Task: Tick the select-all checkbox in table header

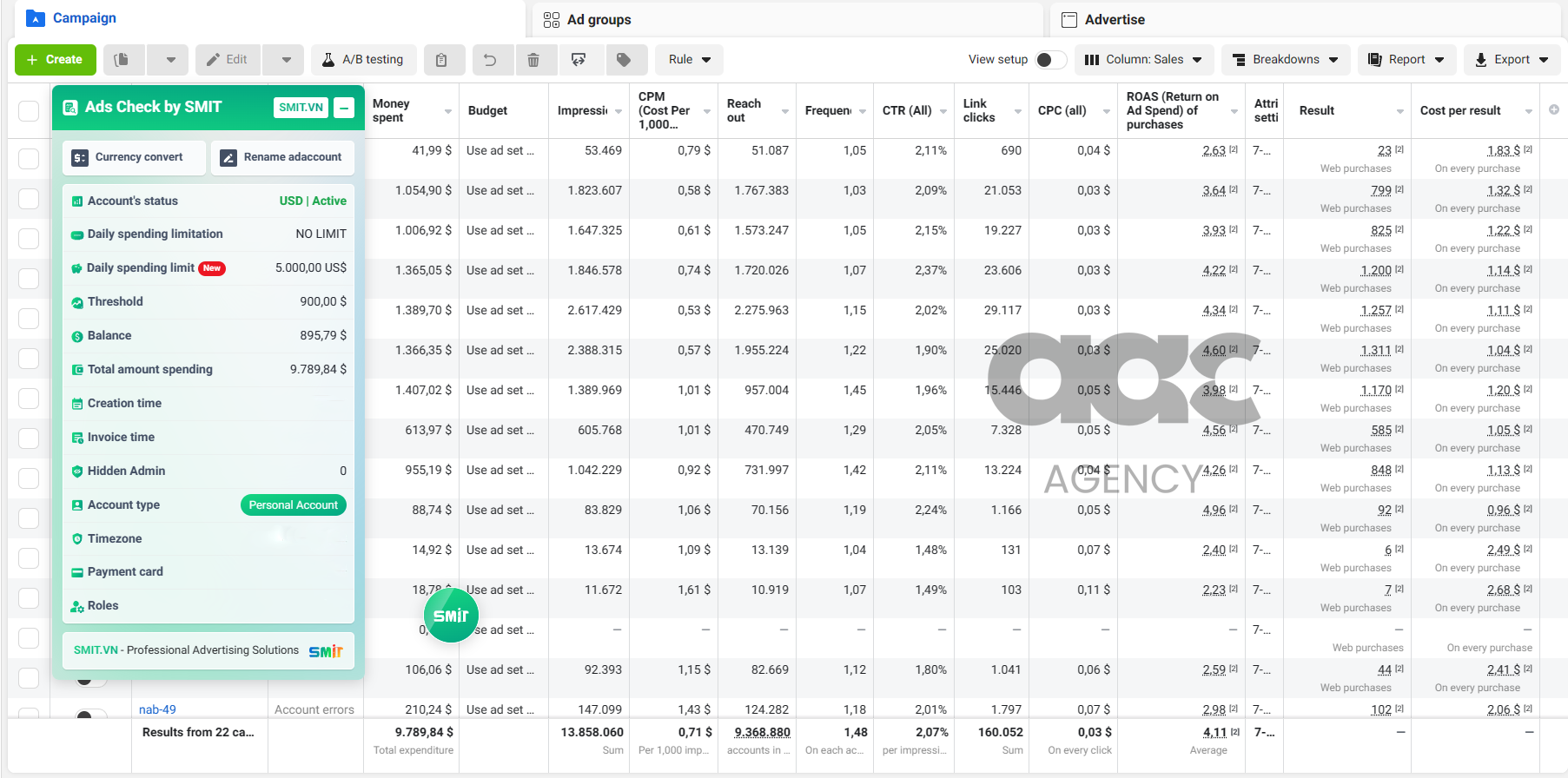Action: coord(29,111)
